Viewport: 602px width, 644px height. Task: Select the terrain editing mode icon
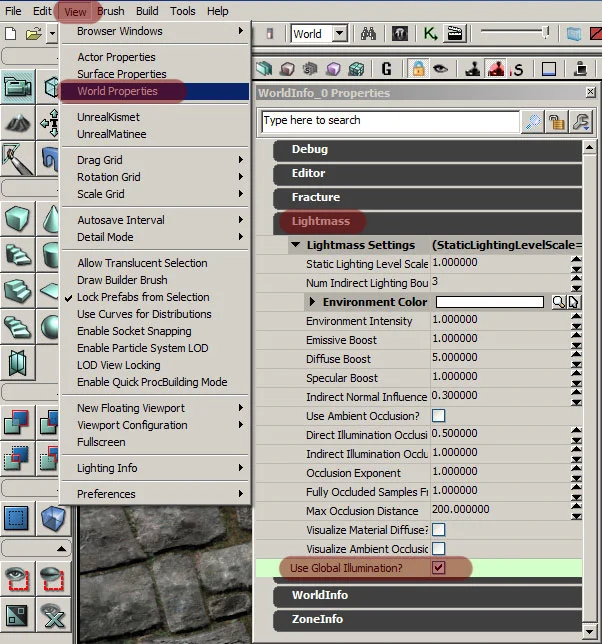click(x=18, y=122)
